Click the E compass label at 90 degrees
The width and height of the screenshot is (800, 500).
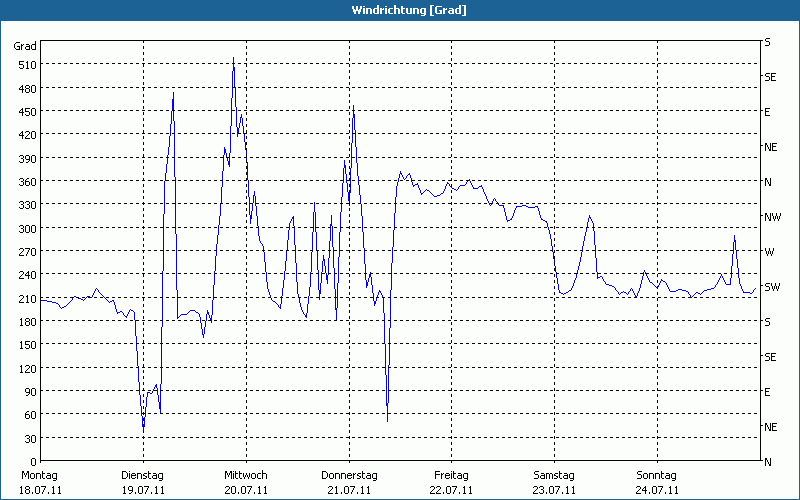(767, 392)
